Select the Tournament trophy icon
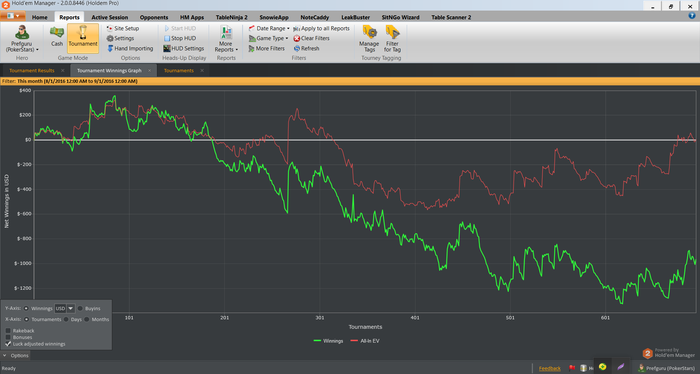 coord(83,33)
